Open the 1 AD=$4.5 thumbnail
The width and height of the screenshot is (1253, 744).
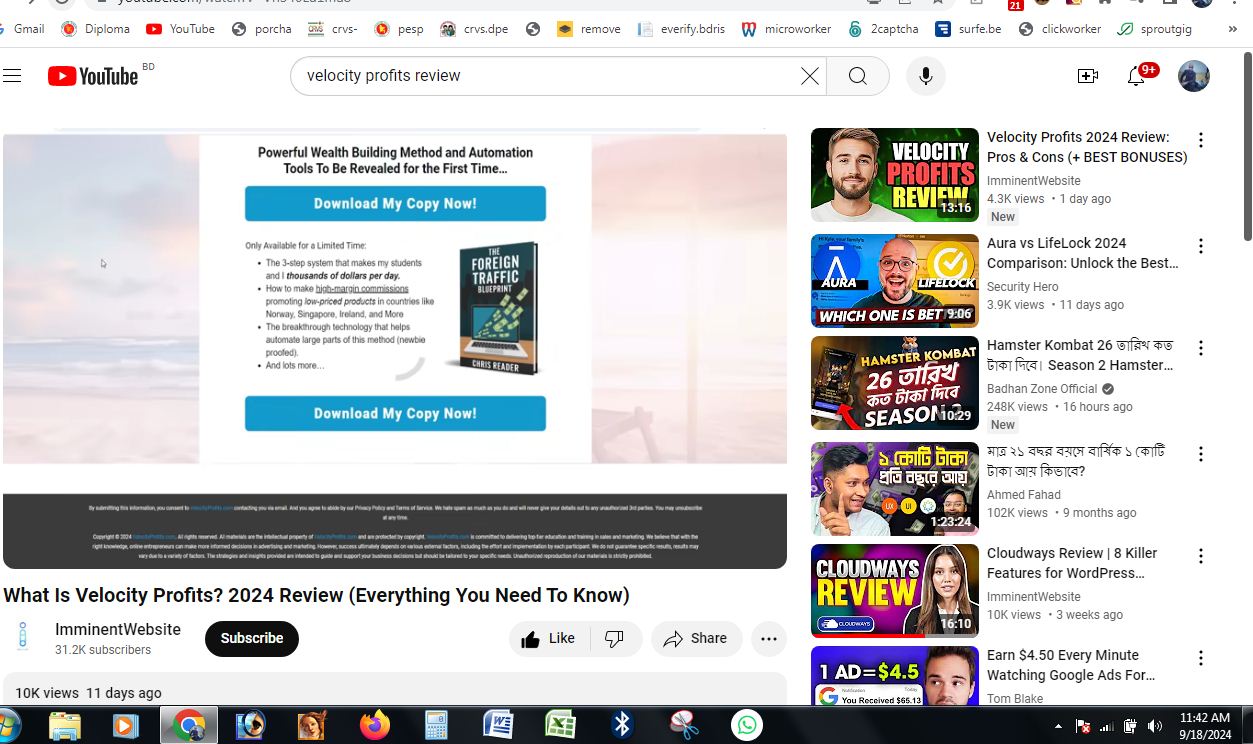pyautogui.click(x=895, y=676)
